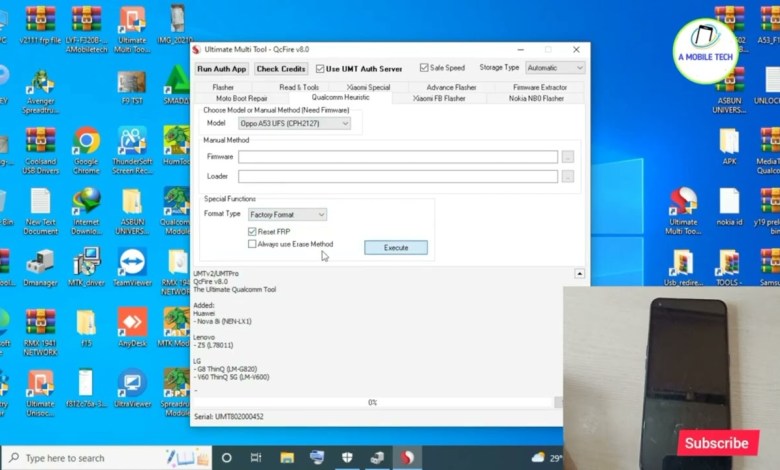Click the Execute button
780x470 pixels.
(x=396, y=248)
